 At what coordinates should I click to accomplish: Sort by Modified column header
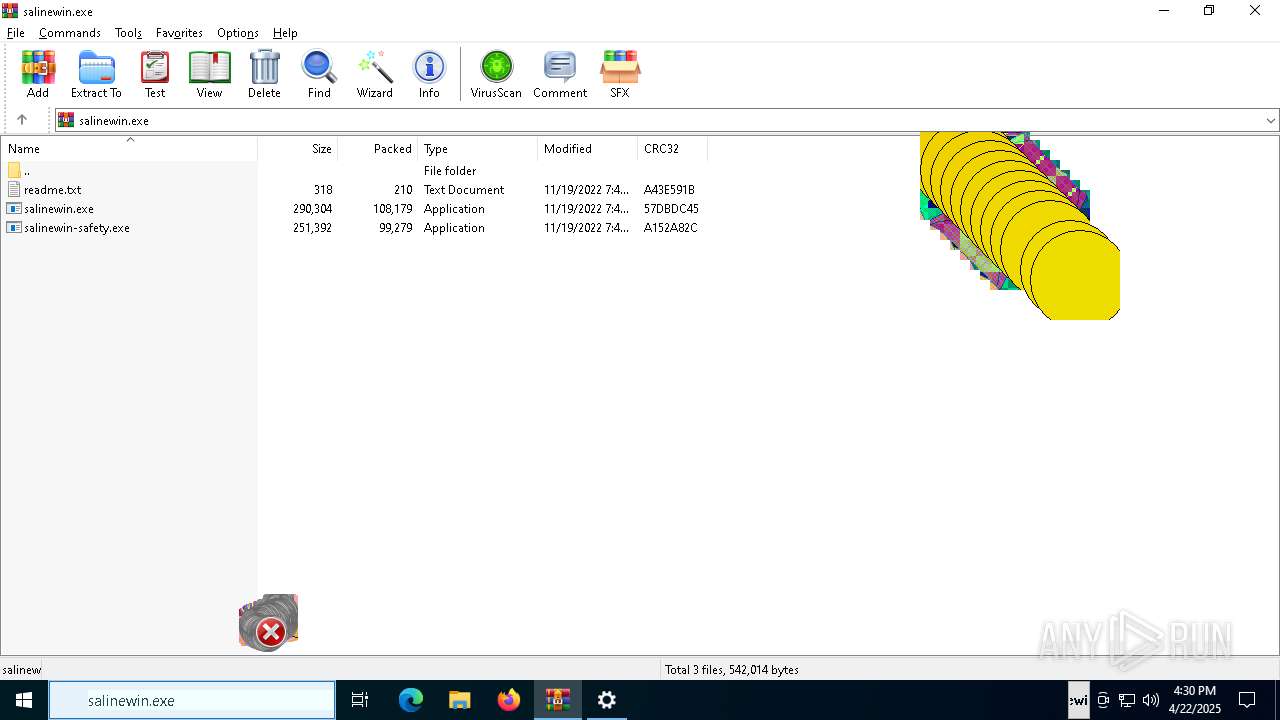point(588,149)
